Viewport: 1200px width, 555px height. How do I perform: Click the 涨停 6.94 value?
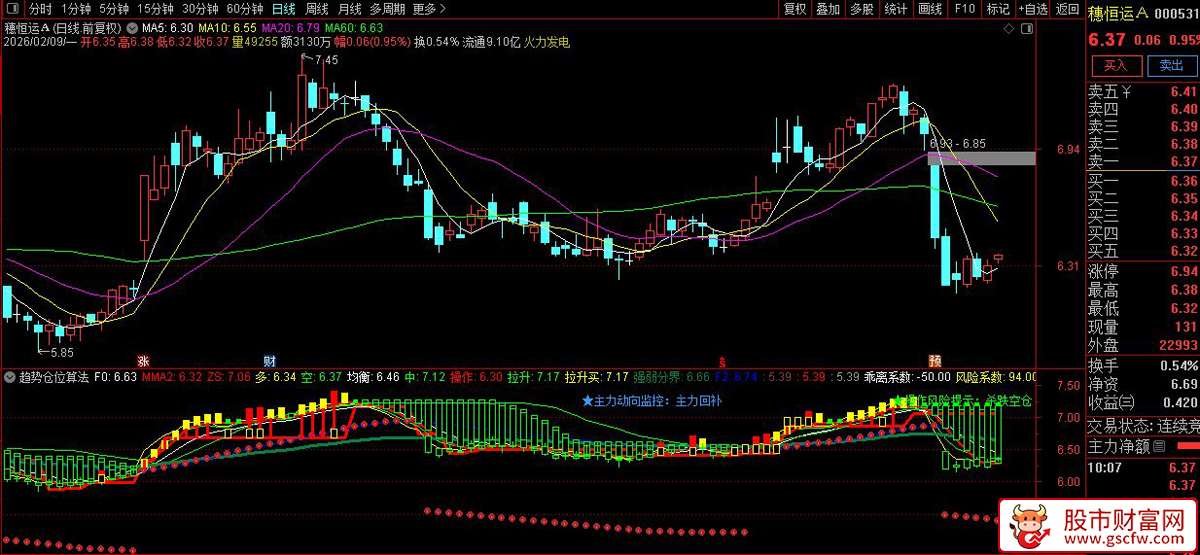(x=1183, y=271)
